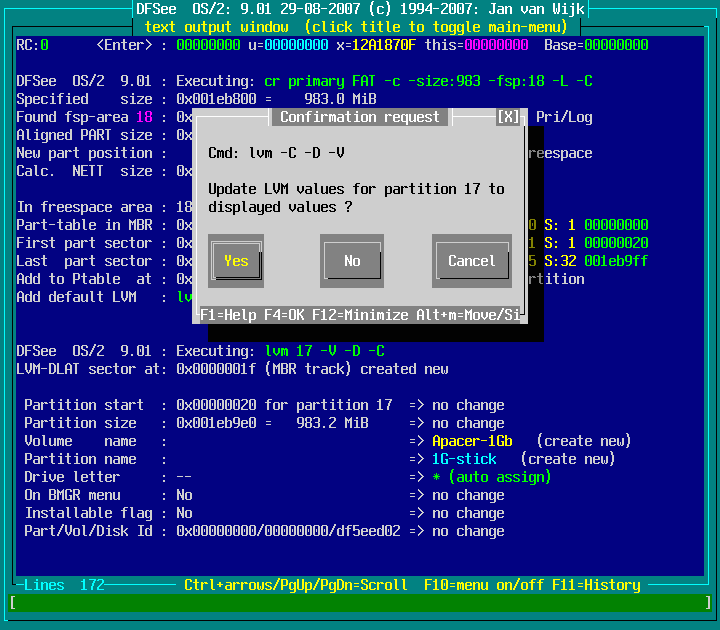The width and height of the screenshot is (720, 630).
Task: Click the text output window title to toggle main-menu
Action: click(359, 27)
